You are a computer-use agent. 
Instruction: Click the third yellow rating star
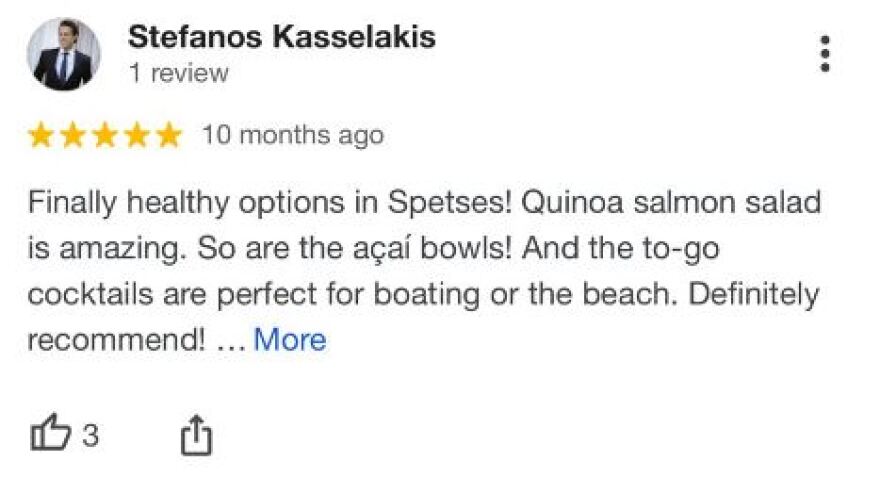coord(105,135)
